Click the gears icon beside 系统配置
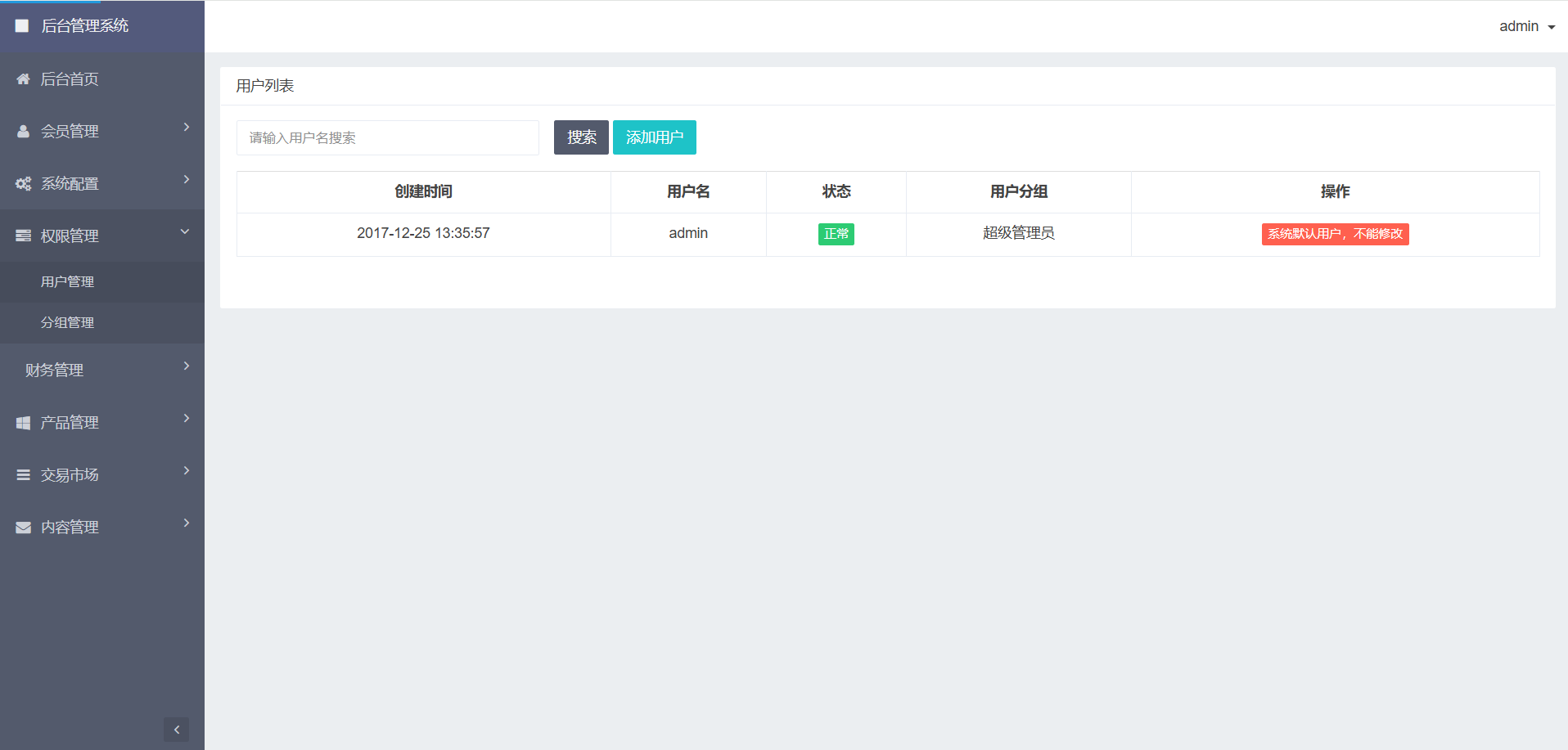This screenshot has width=1568, height=750. 23,184
